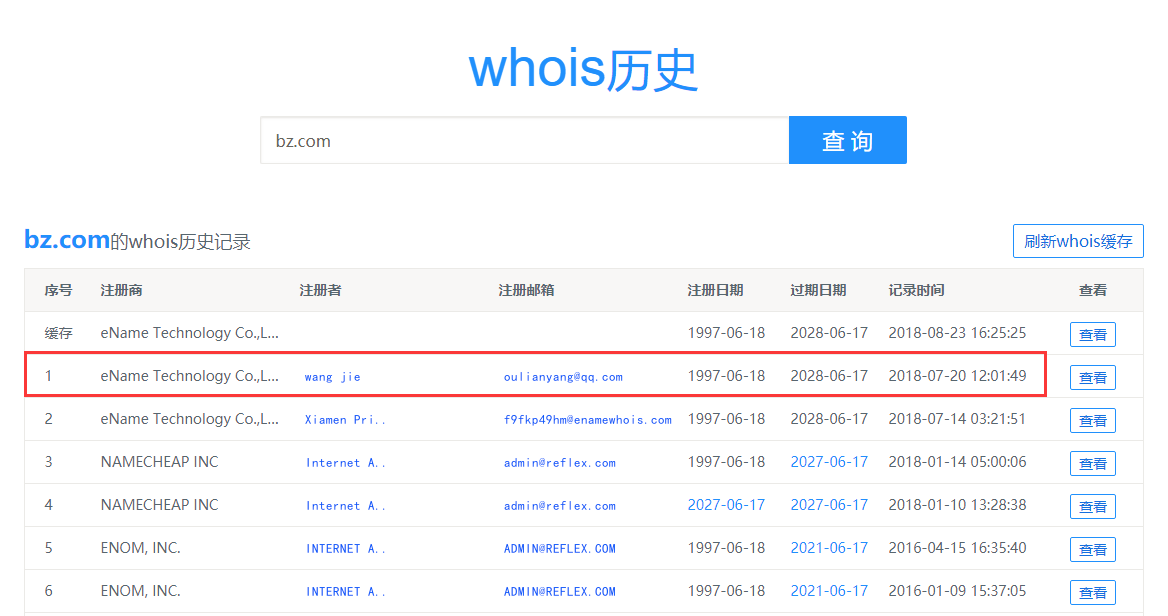The height and width of the screenshot is (616, 1168).
Task: Open registrant link wang jie
Action: [x=332, y=377]
